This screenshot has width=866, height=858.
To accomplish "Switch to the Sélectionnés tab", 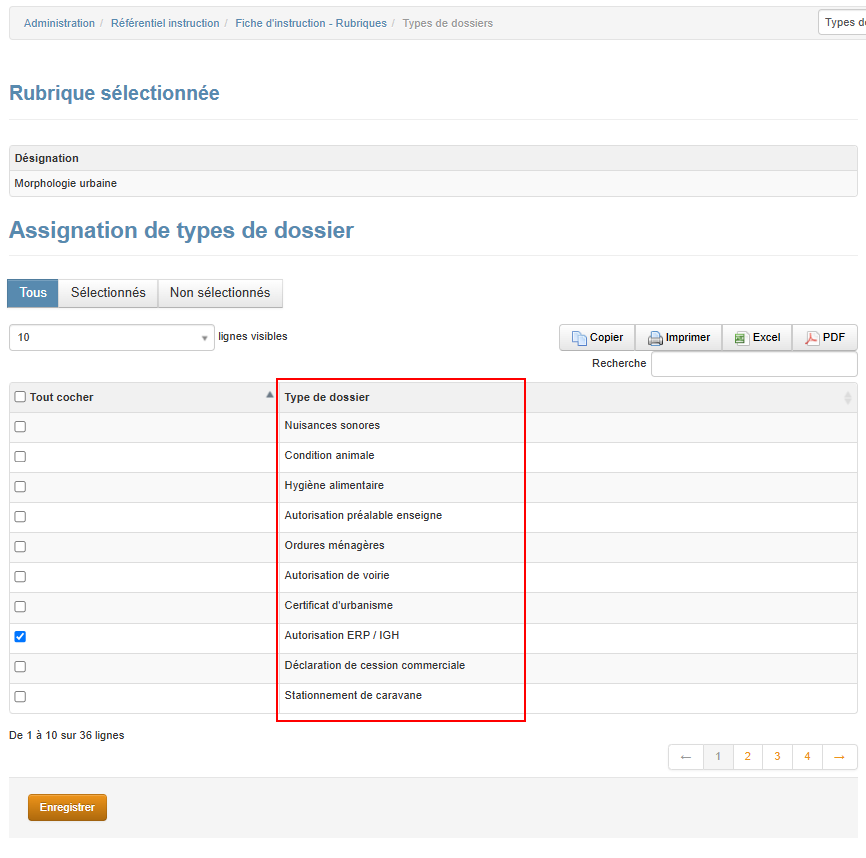I will (x=108, y=293).
